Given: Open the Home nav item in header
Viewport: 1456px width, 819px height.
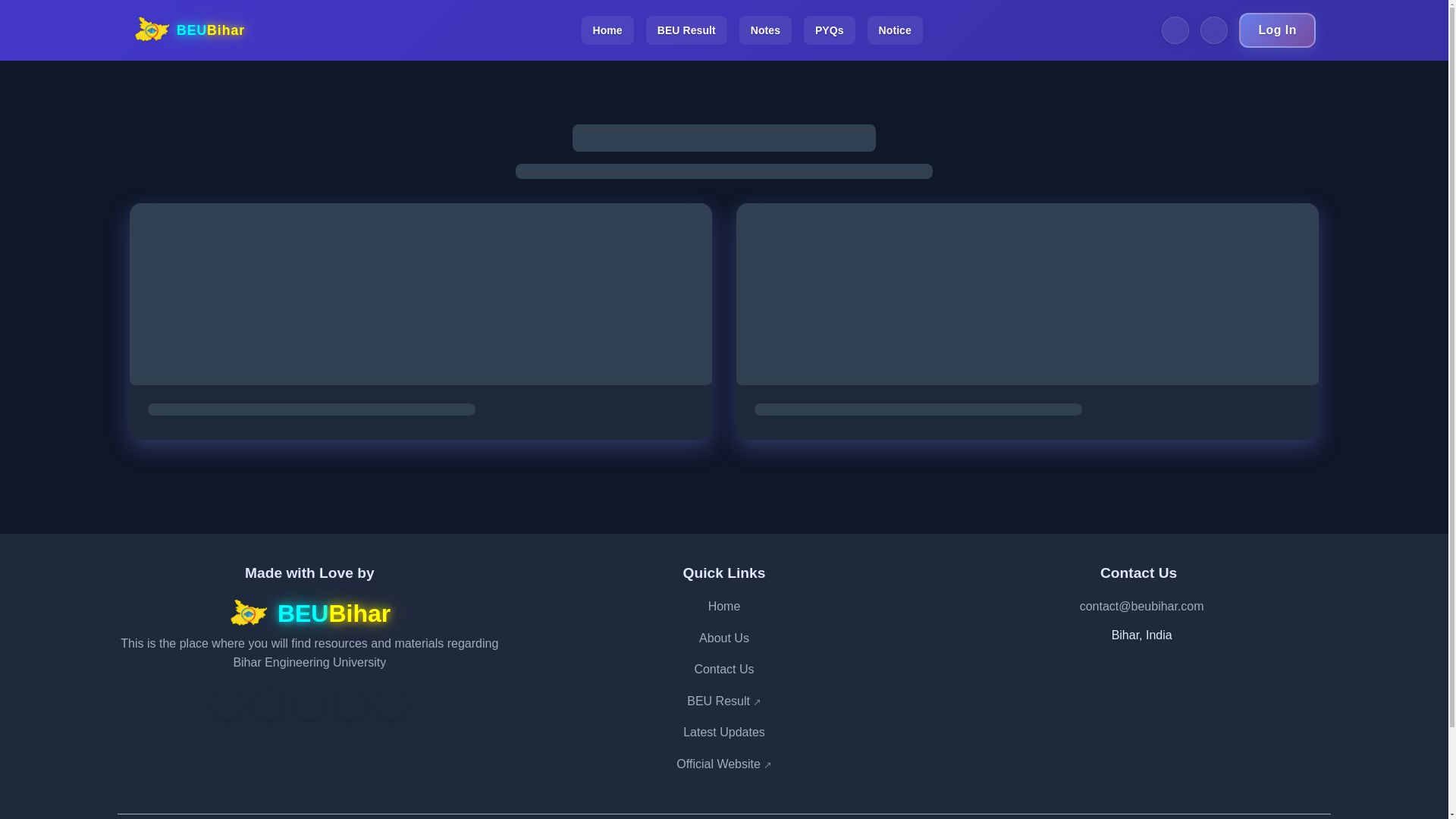Looking at the screenshot, I should (607, 30).
